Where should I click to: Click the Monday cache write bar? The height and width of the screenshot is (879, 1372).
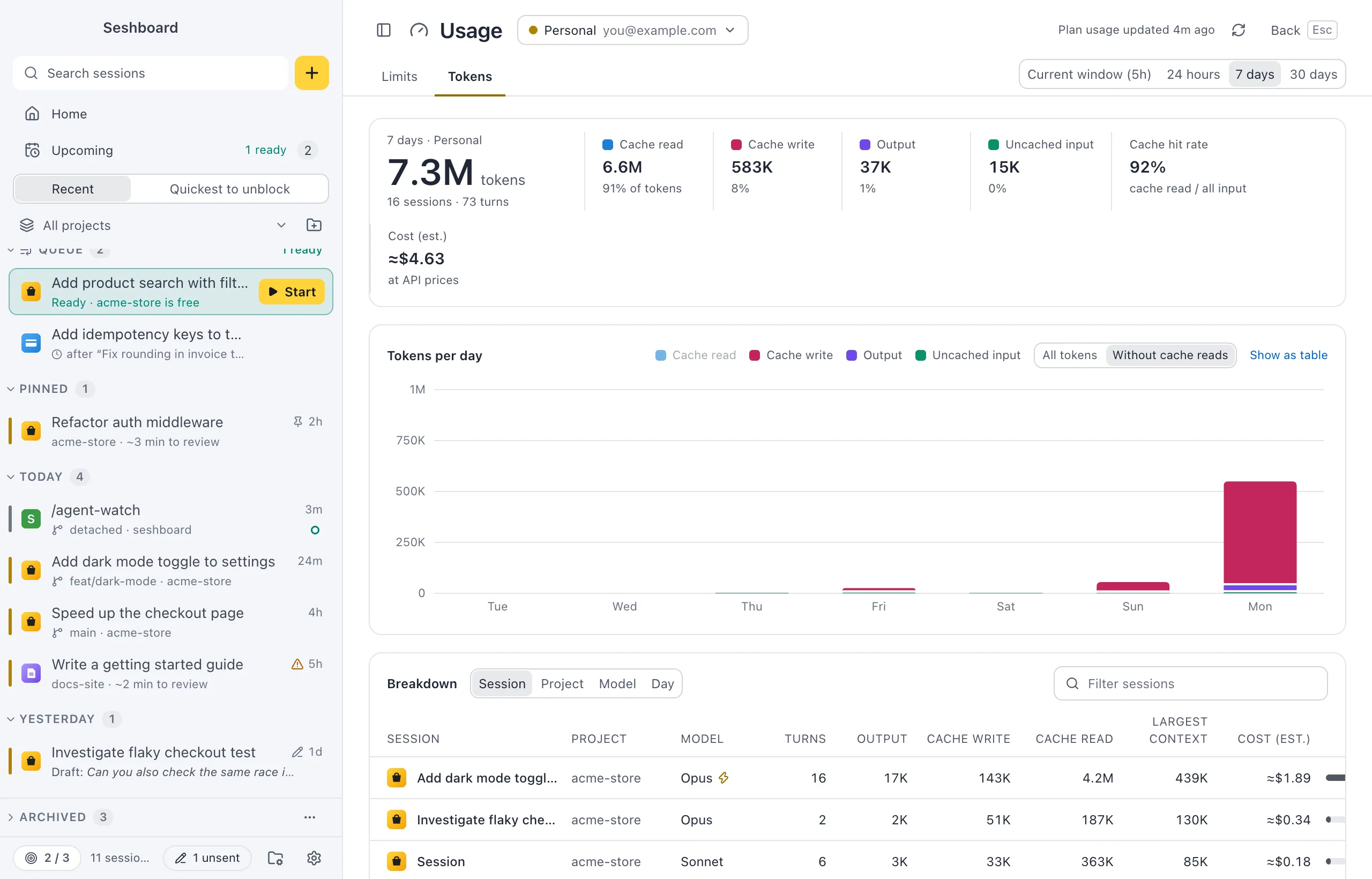[x=1259, y=533]
